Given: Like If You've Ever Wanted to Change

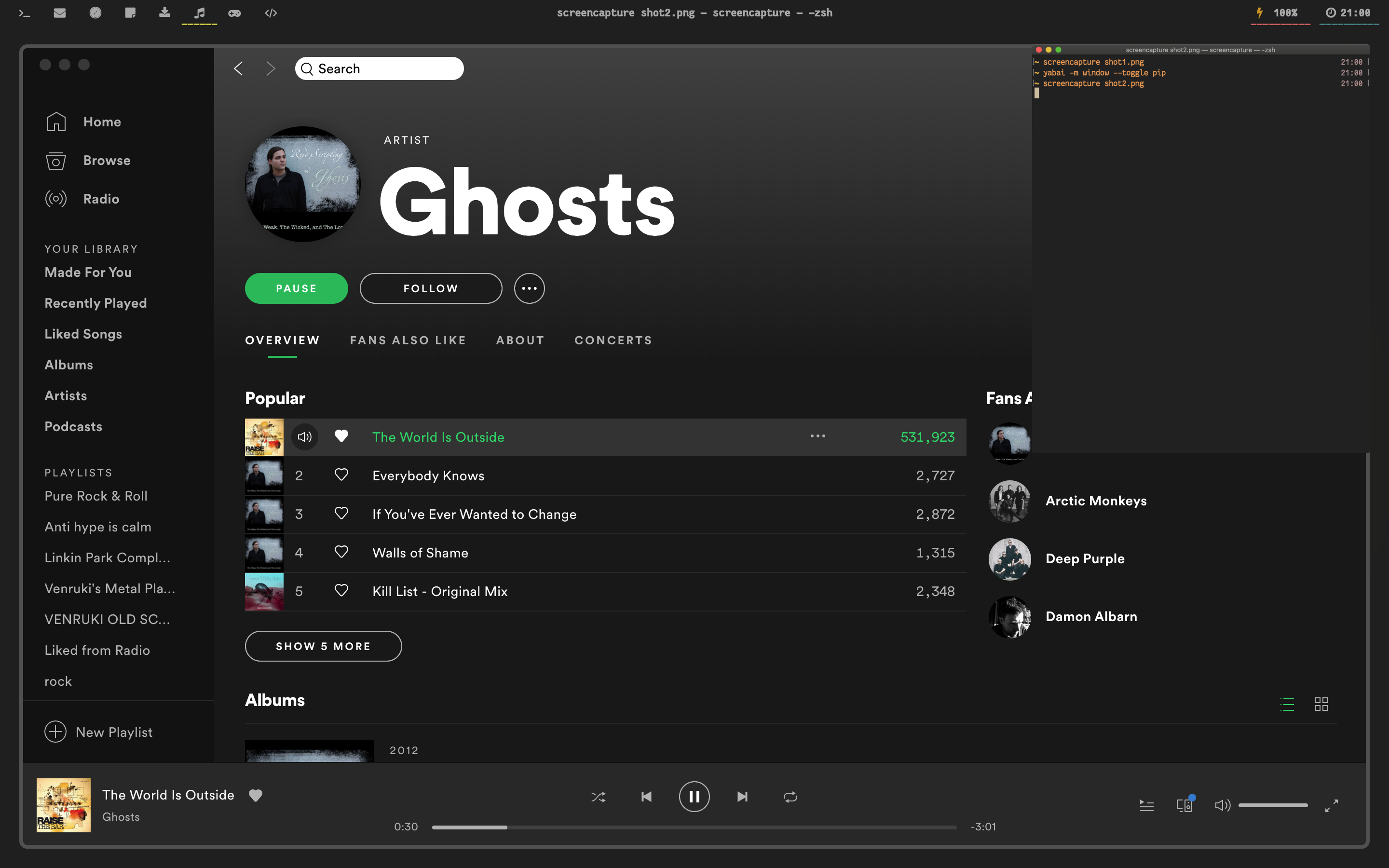Looking at the screenshot, I should pyautogui.click(x=341, y=513).
